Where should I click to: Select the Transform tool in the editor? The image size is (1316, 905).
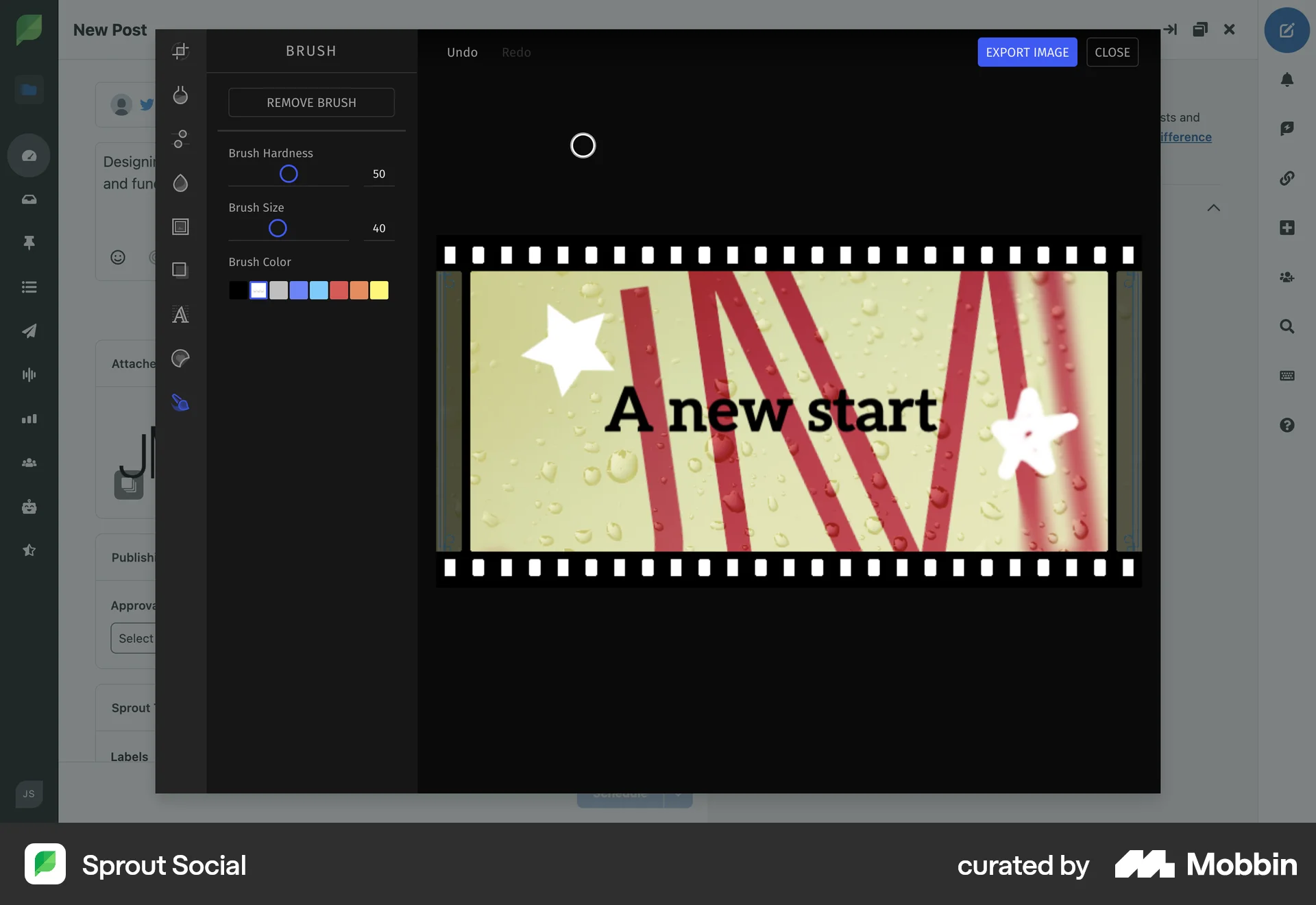point(180,51)
